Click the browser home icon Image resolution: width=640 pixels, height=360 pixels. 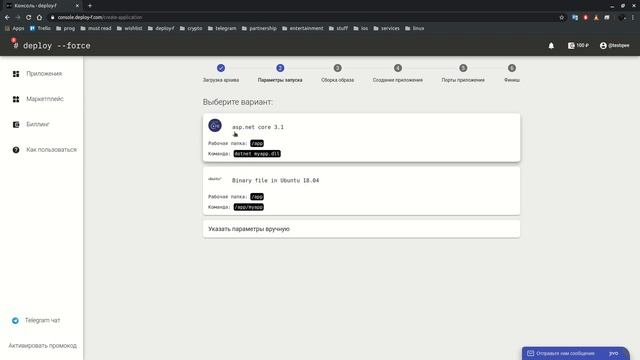pos(39,18)
